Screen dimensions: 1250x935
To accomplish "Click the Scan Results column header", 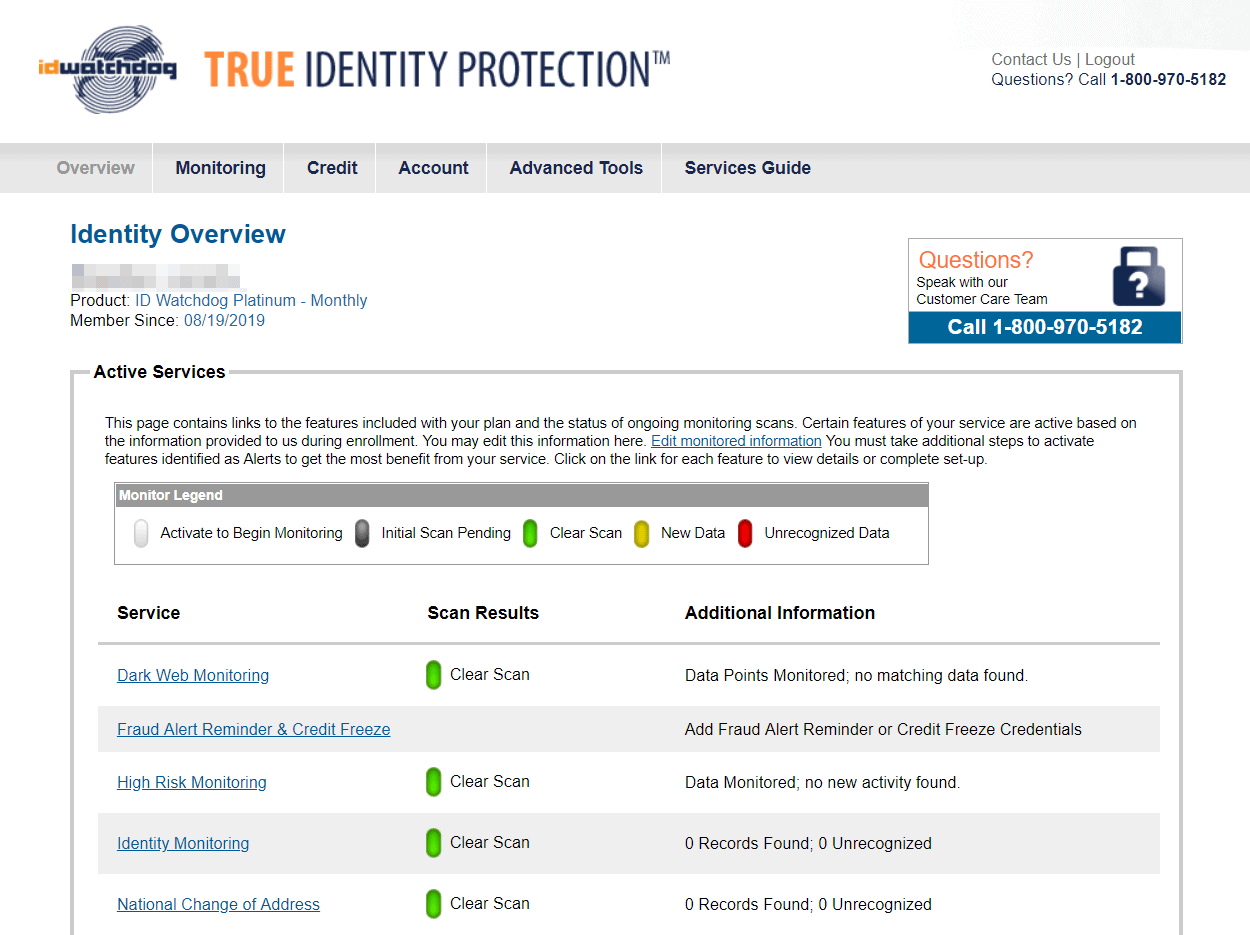I will [x=483, y=613].
